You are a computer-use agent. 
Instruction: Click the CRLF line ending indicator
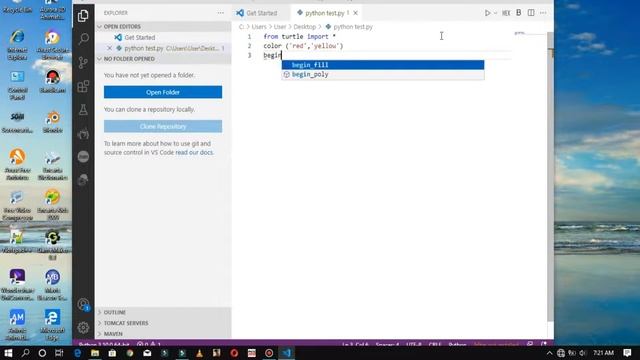(435, 344)
